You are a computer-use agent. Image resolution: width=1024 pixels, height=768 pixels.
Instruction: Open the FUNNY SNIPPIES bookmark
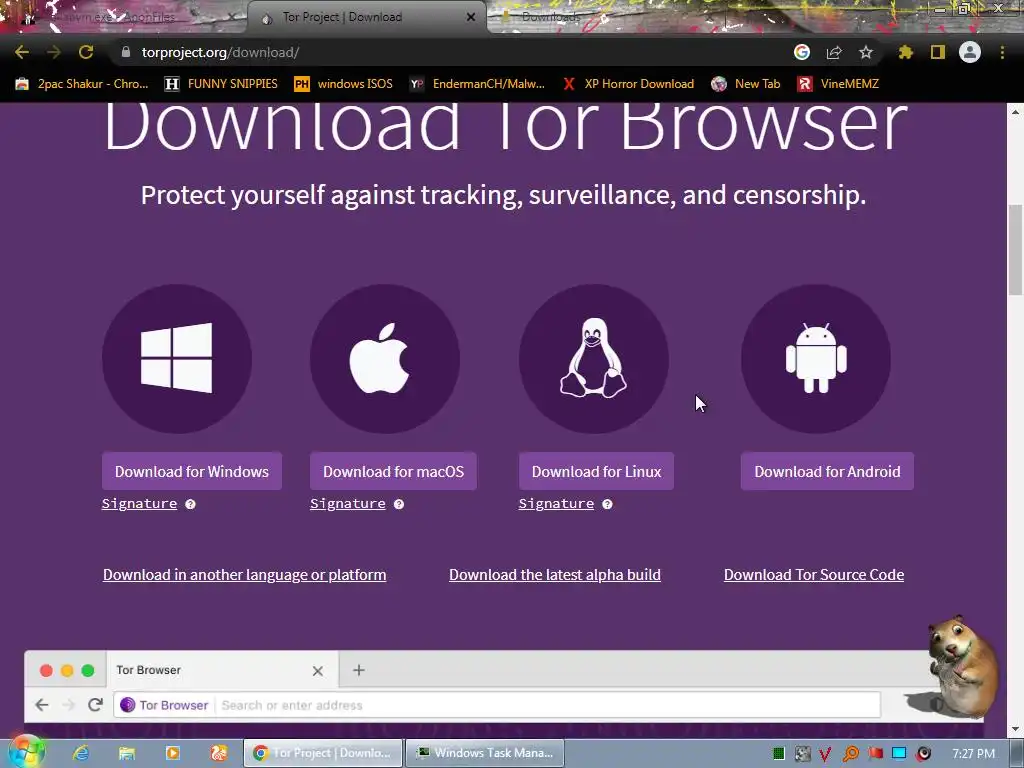pyautogui.click(x=221, y=84)
